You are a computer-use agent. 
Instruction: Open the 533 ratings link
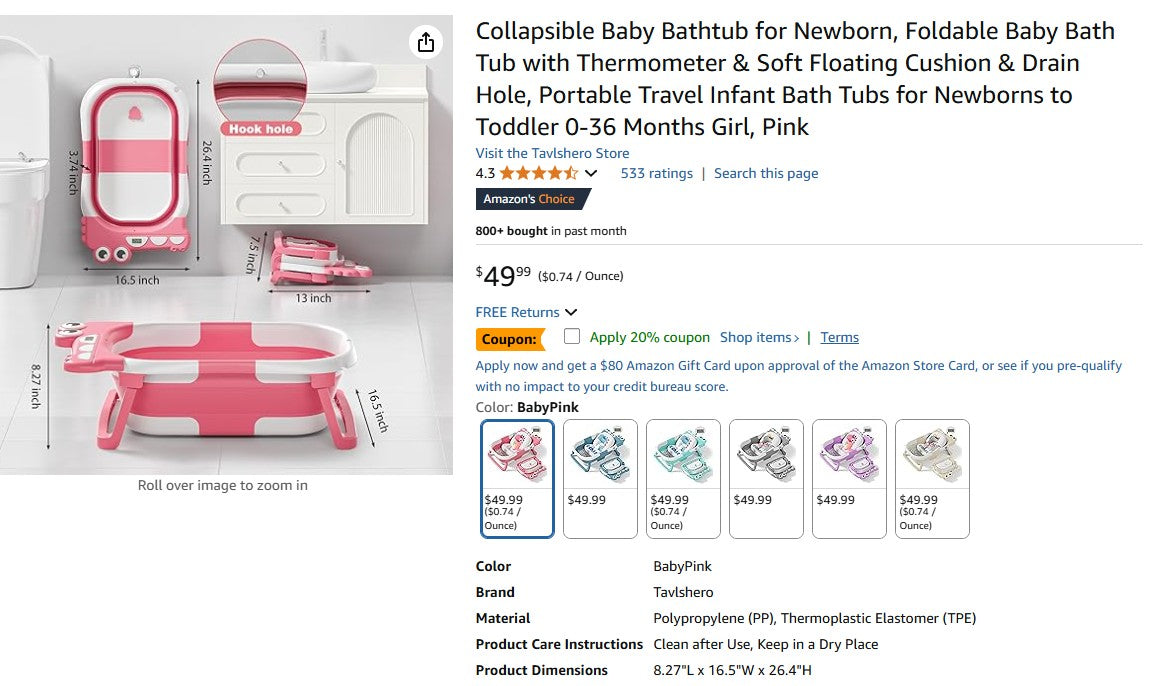(x=657, y=172)
